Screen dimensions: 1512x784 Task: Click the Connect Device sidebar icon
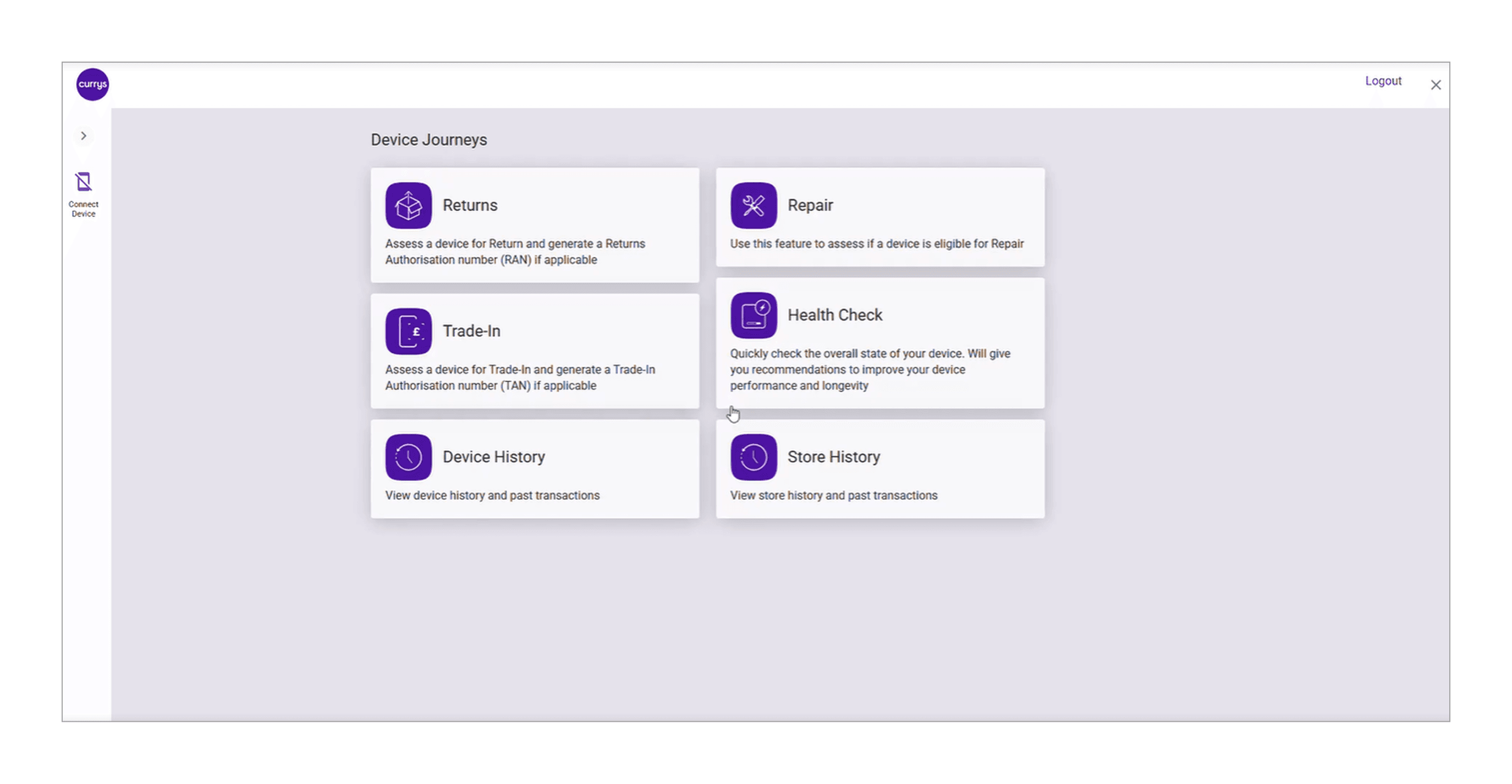click(x=84, y=183)
